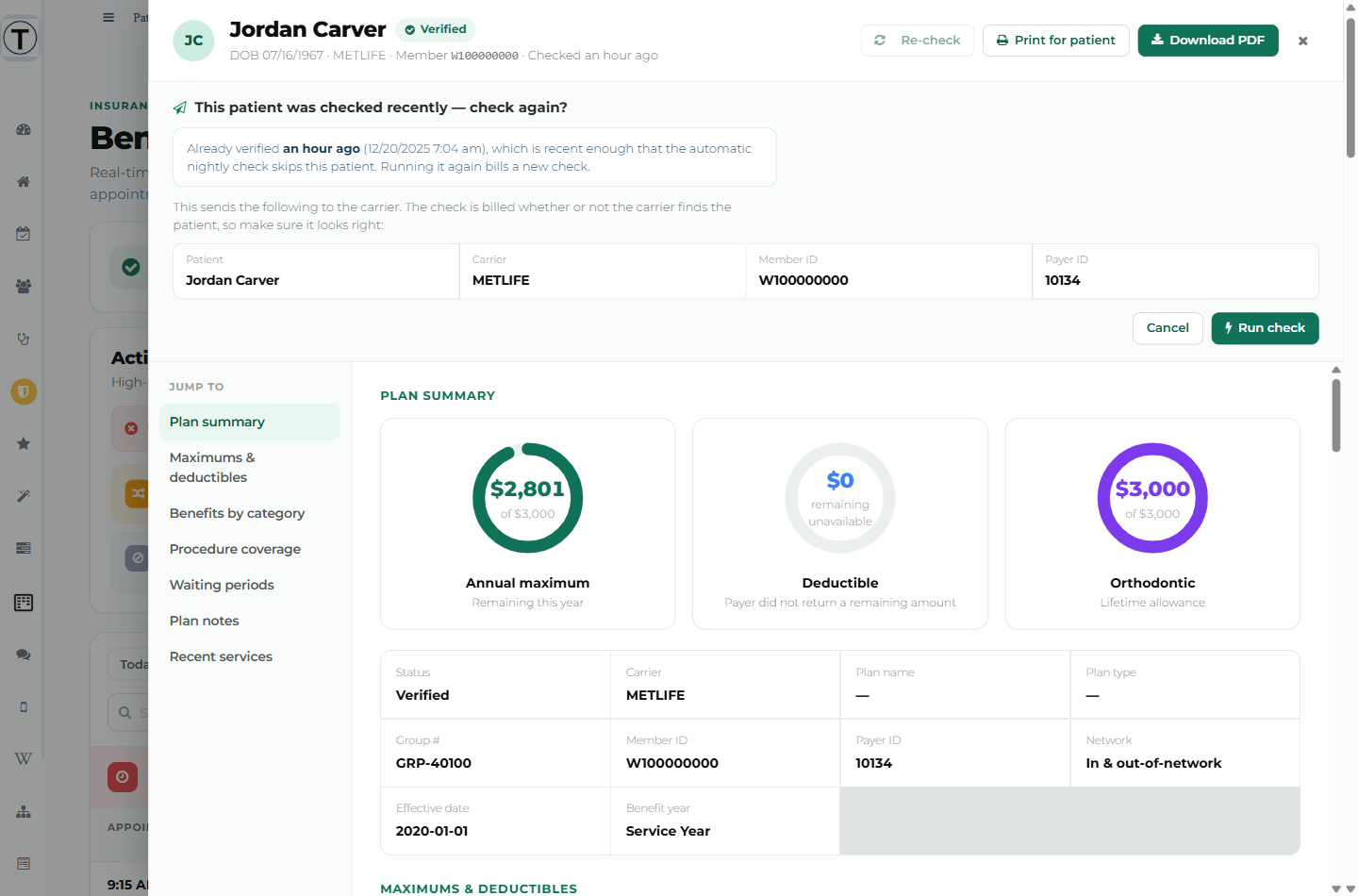
Task: Click the Deductible $0 gauge
Action: tap(840, 498)
